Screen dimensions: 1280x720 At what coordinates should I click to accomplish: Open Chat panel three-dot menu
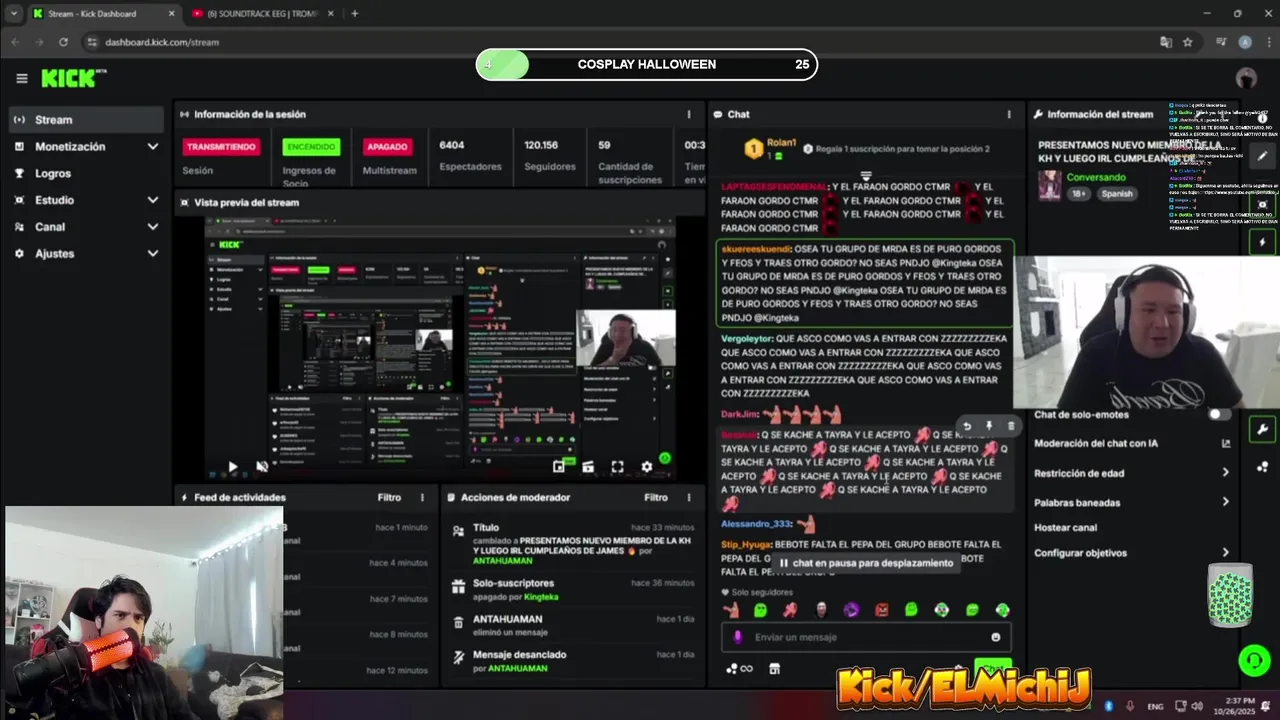(x=1009, y=114)
